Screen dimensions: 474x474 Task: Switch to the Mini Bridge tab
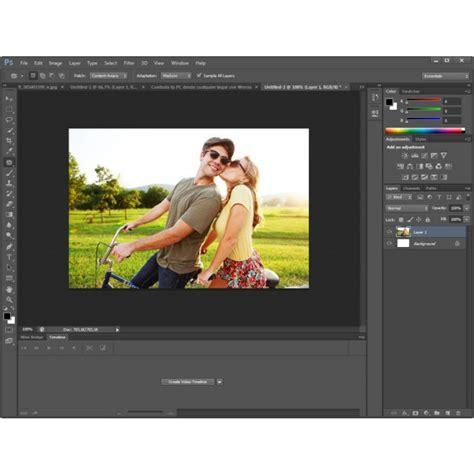coord(32,337)
